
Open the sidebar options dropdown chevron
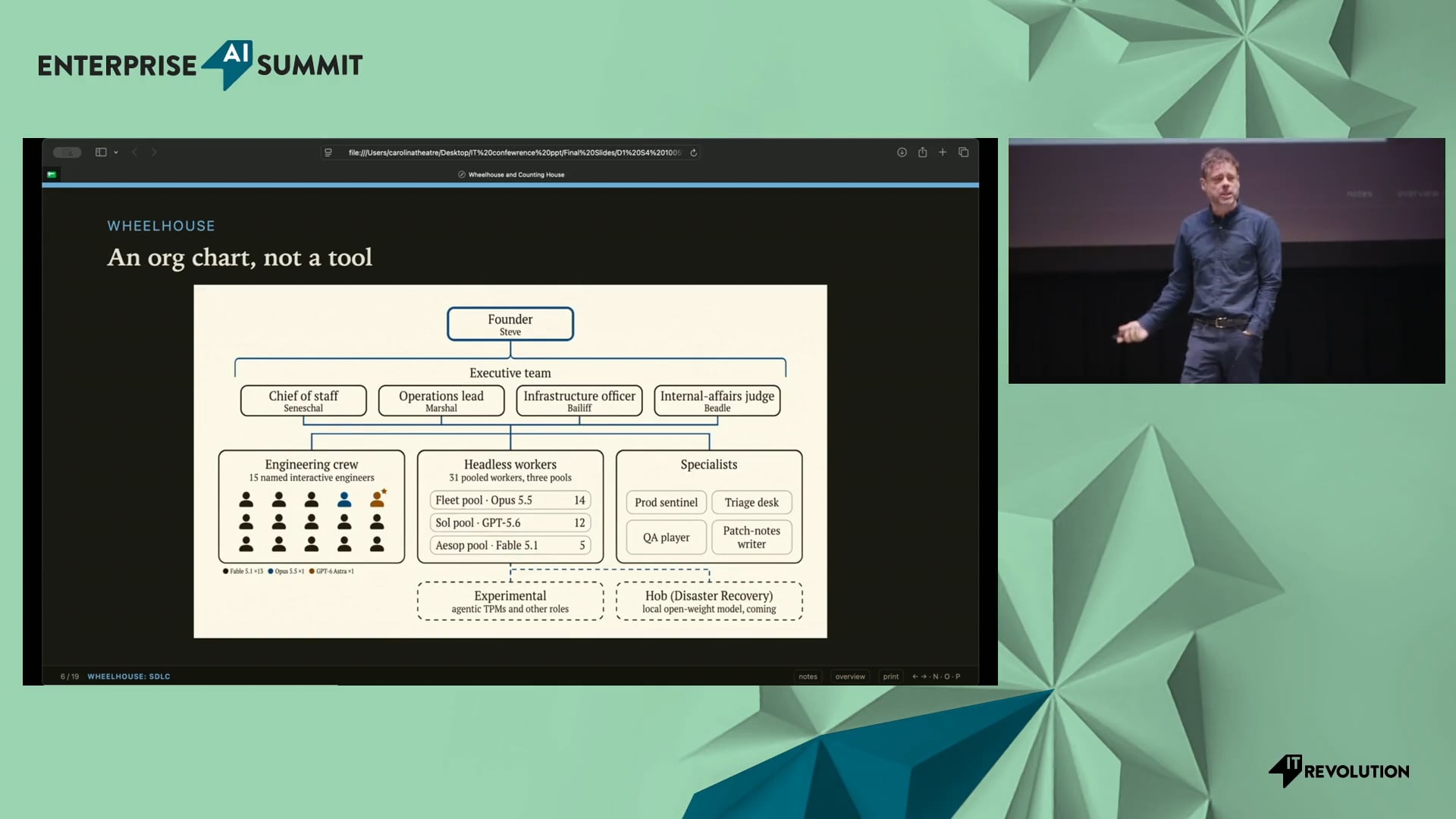click(x=116, y=152)
